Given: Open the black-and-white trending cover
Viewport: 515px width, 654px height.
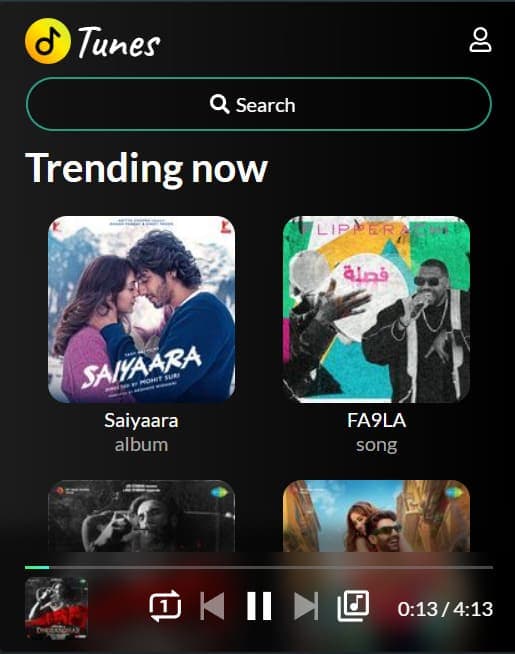Looking at the screenshot, I should pyautogui.click(x=141, y=516).
